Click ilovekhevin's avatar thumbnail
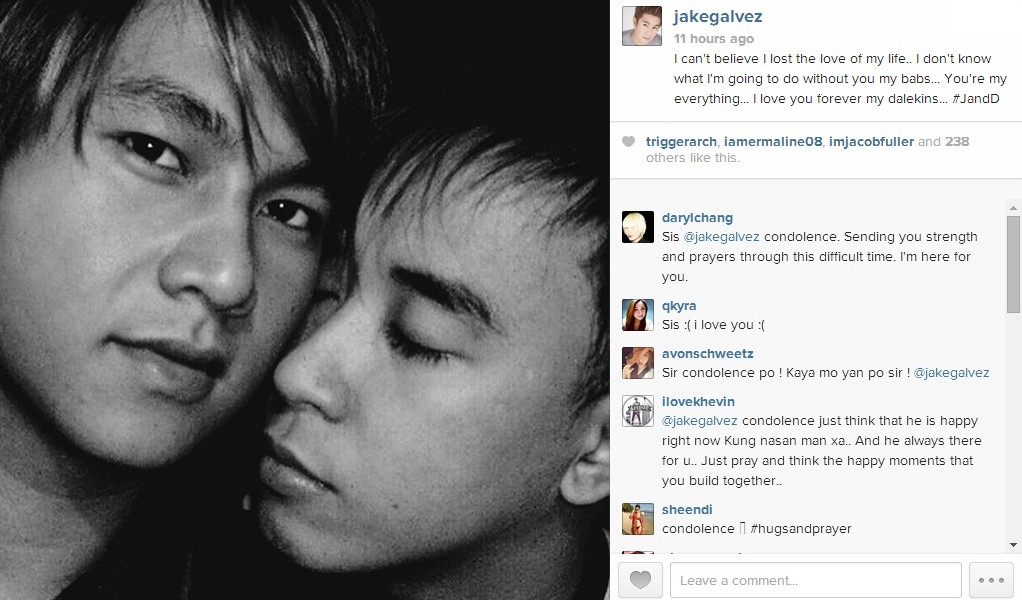 pyautogui.click(x=637, y=410)
